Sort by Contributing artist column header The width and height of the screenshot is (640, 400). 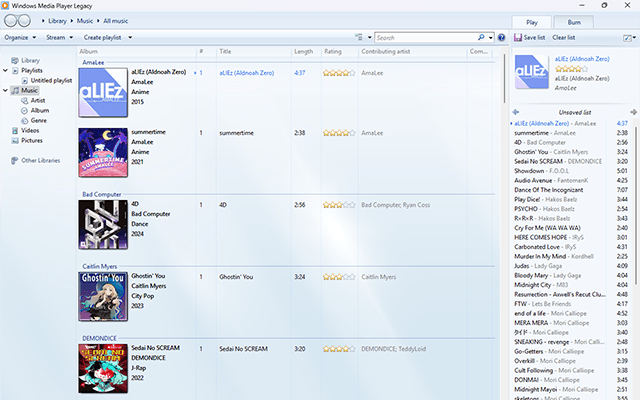coord(386,51)
